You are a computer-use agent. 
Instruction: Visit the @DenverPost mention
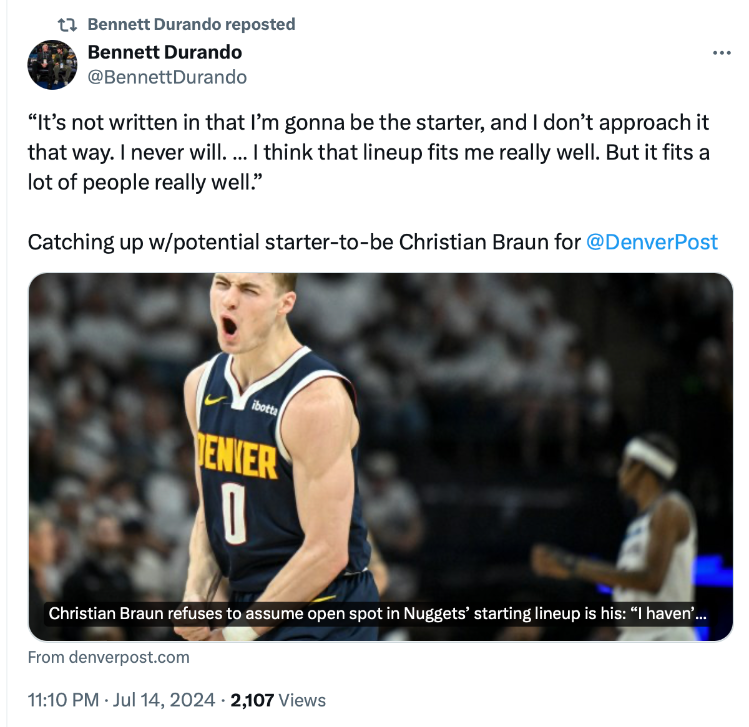pyautogui.click(x=651, y=242)
